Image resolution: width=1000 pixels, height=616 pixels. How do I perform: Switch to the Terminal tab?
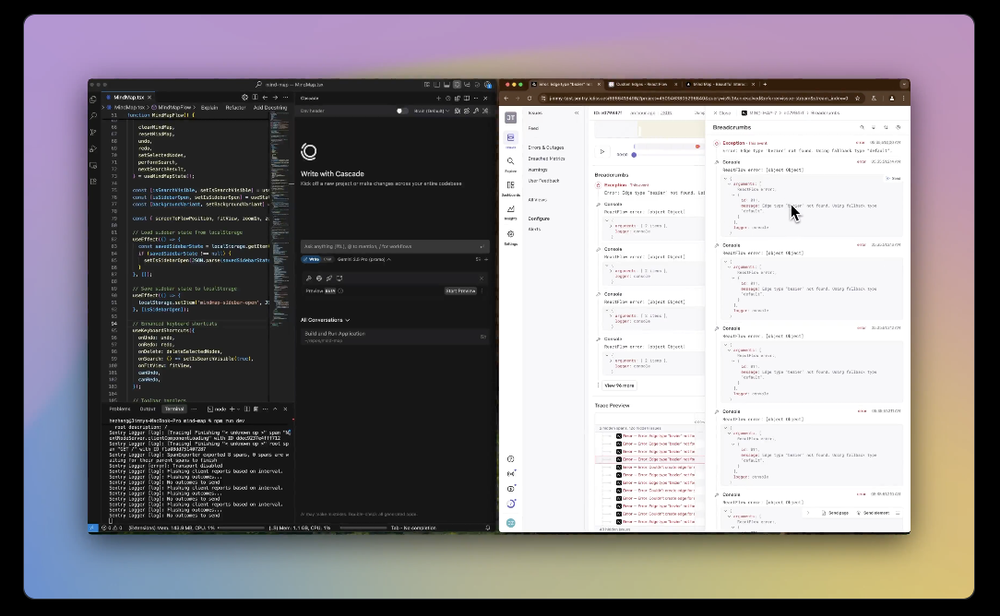click(x=174, y=409)
